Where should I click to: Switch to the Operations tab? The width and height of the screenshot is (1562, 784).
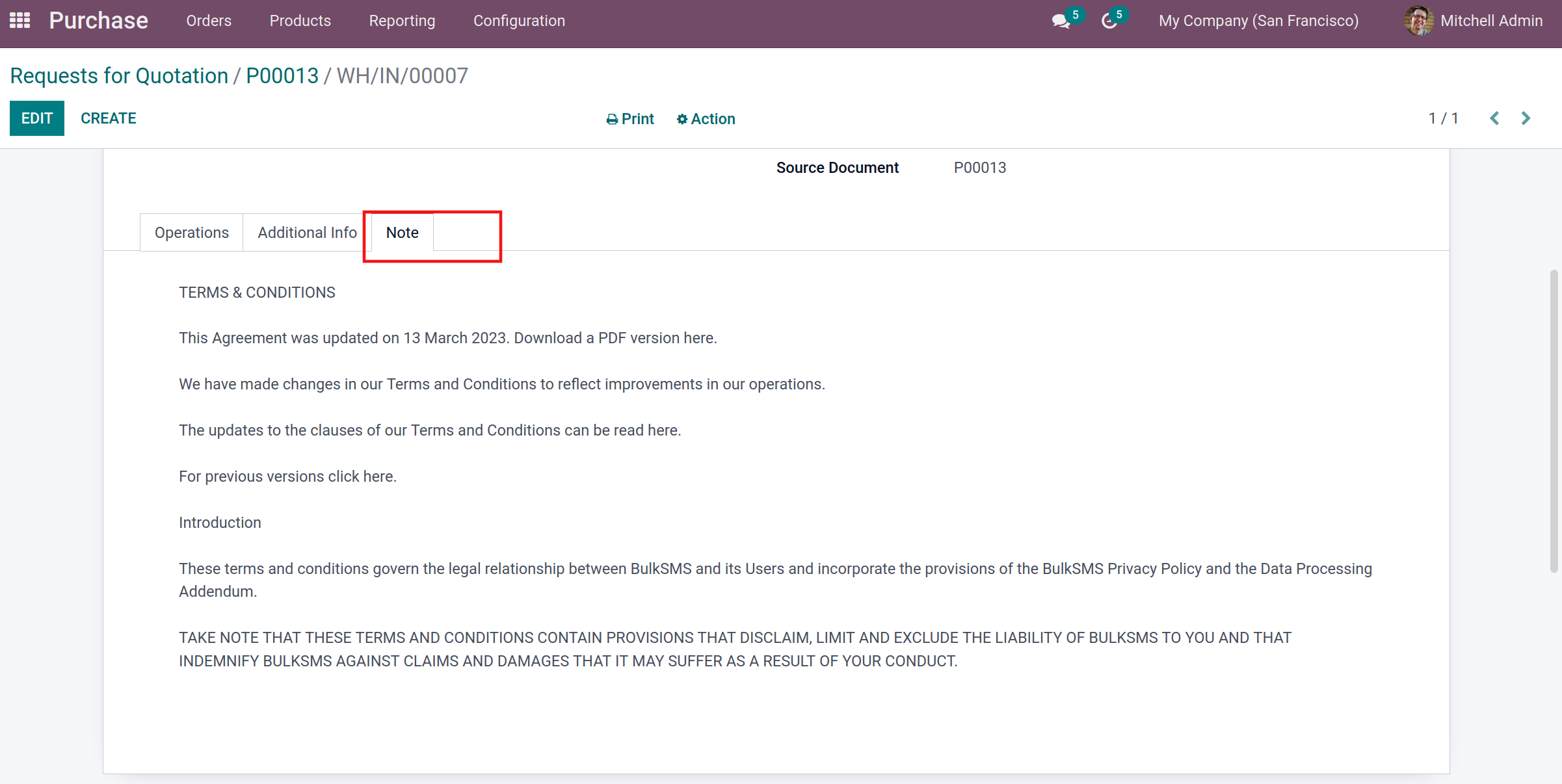(192, 233)
